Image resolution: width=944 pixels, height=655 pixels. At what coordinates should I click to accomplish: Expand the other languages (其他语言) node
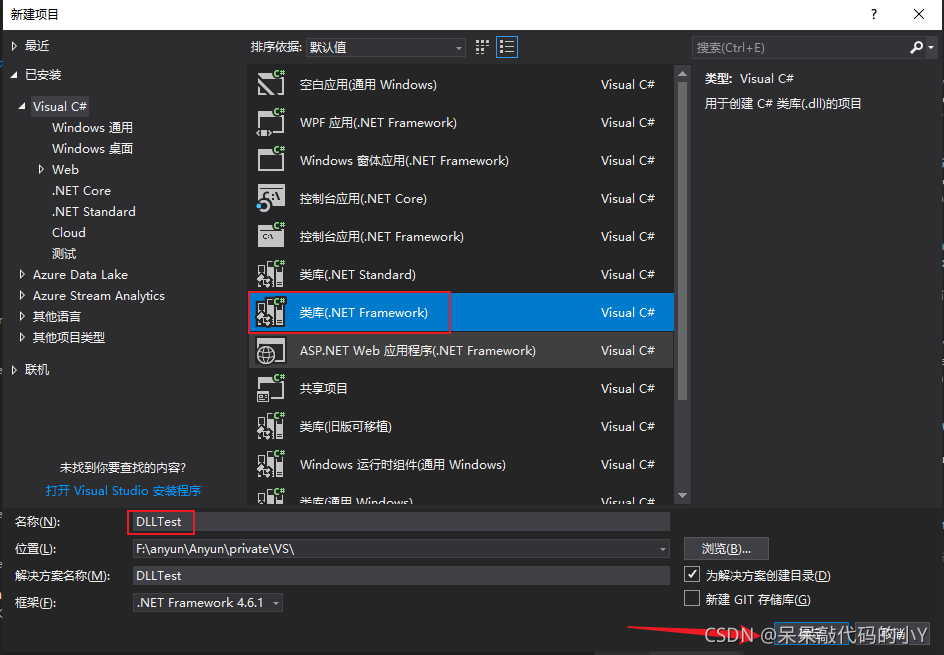22,317
